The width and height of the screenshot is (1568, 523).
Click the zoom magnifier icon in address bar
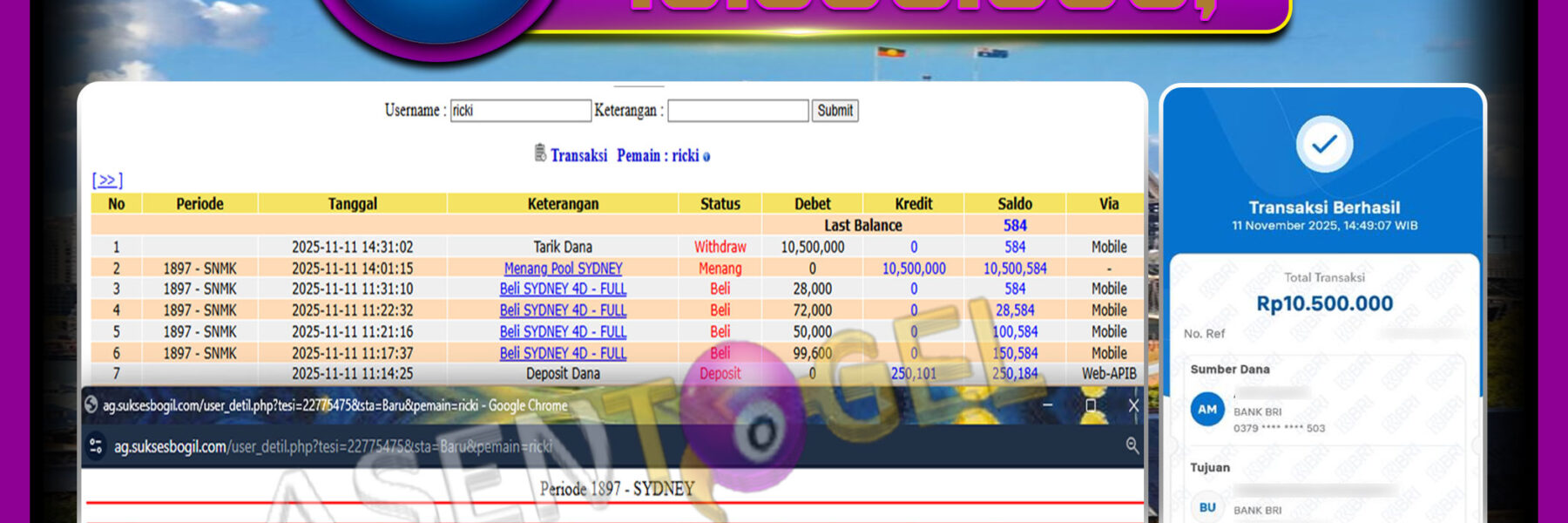tap(1132, 445)
